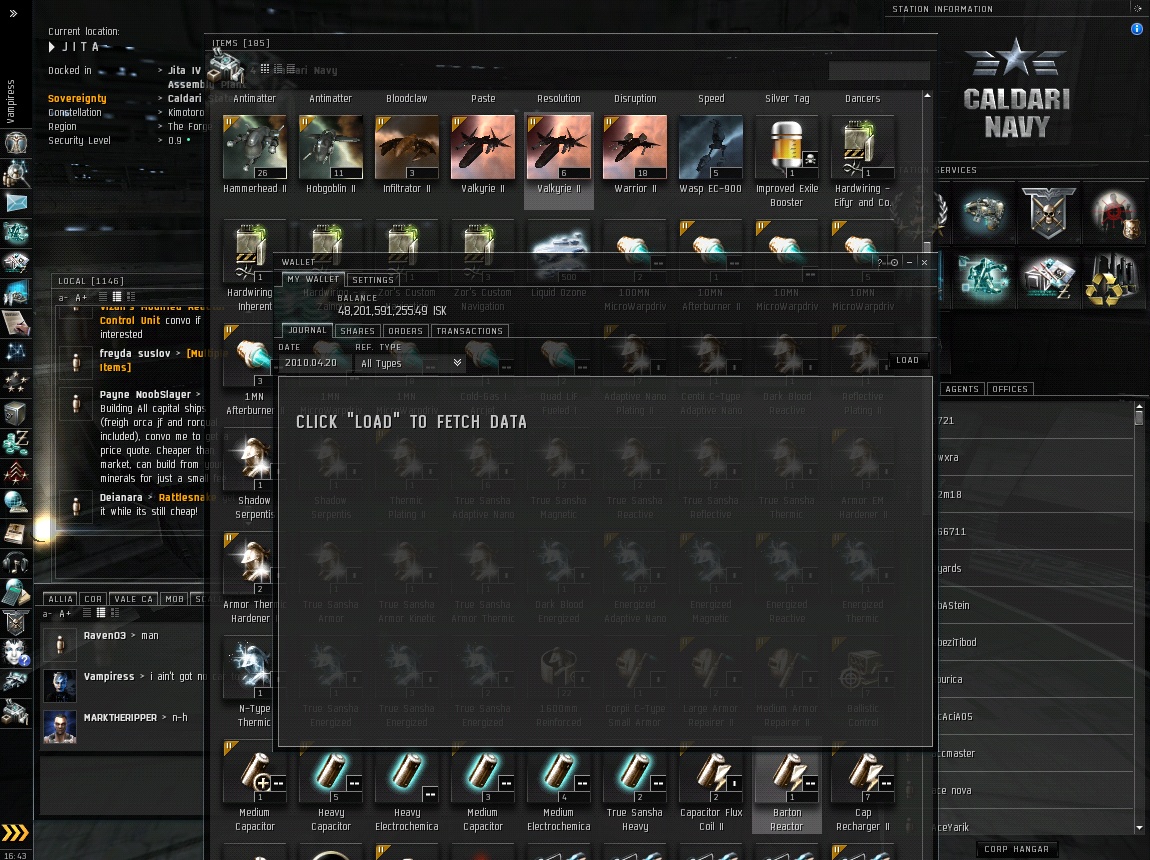The image size is (1150, 860).
Task: Open Wallet window help question mark
Action: (879, 262)
